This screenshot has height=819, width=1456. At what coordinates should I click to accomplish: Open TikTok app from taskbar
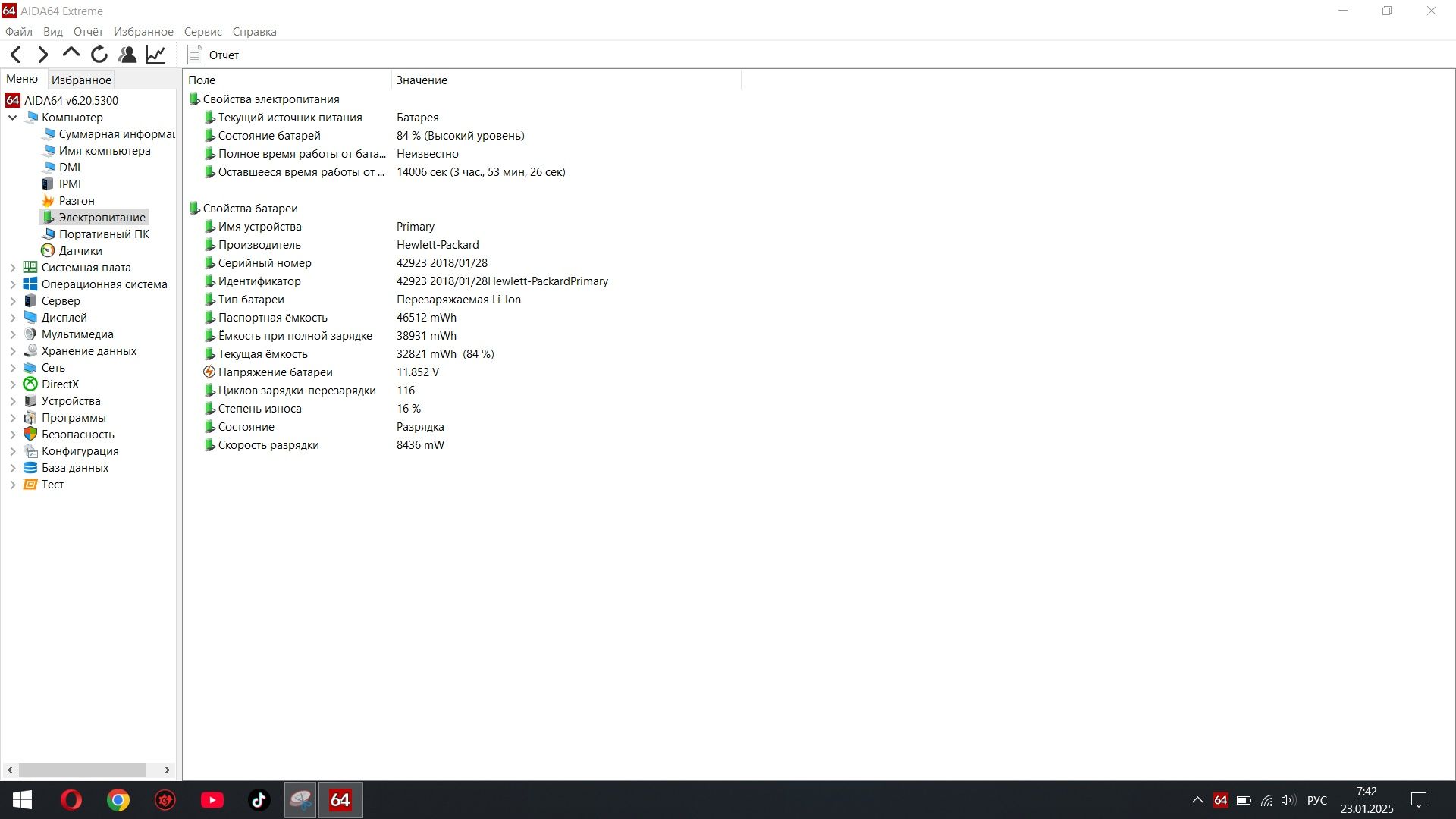pyautogui.click(x=259, y=800)
